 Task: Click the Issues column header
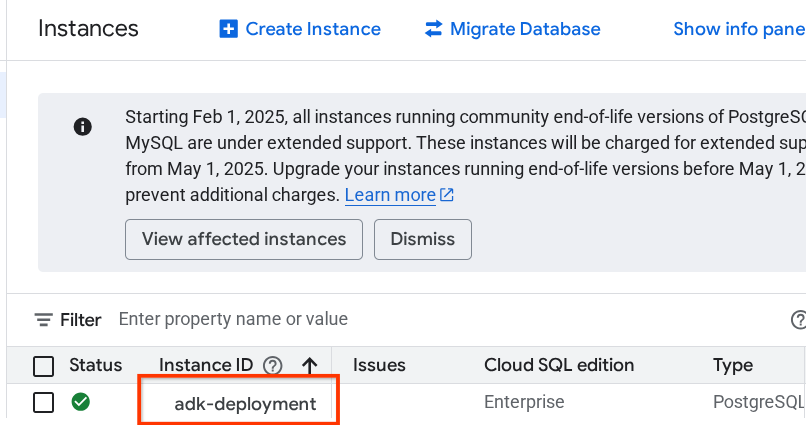click(x=379, y=365)
